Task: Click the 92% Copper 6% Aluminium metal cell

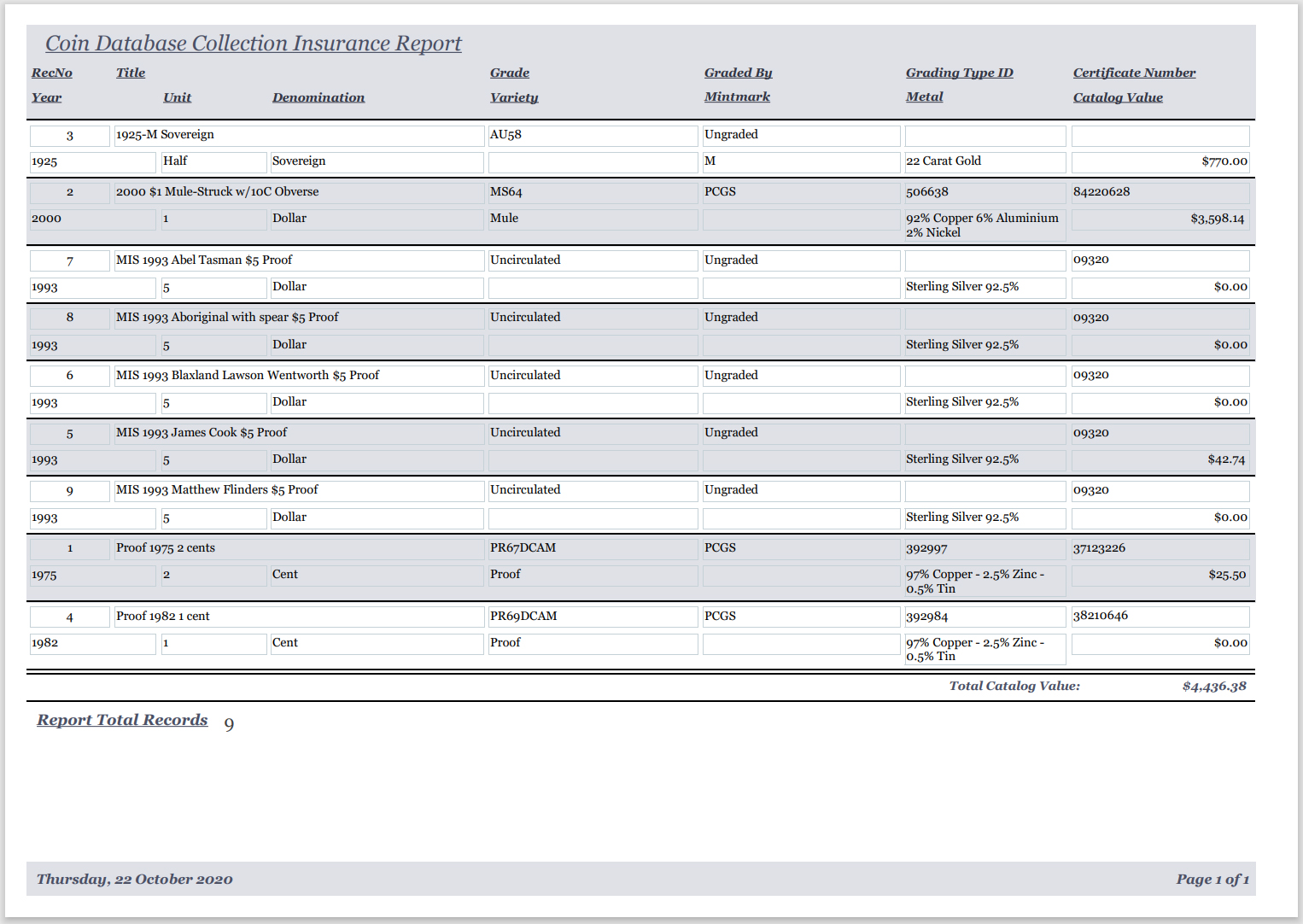Action: 985,225
